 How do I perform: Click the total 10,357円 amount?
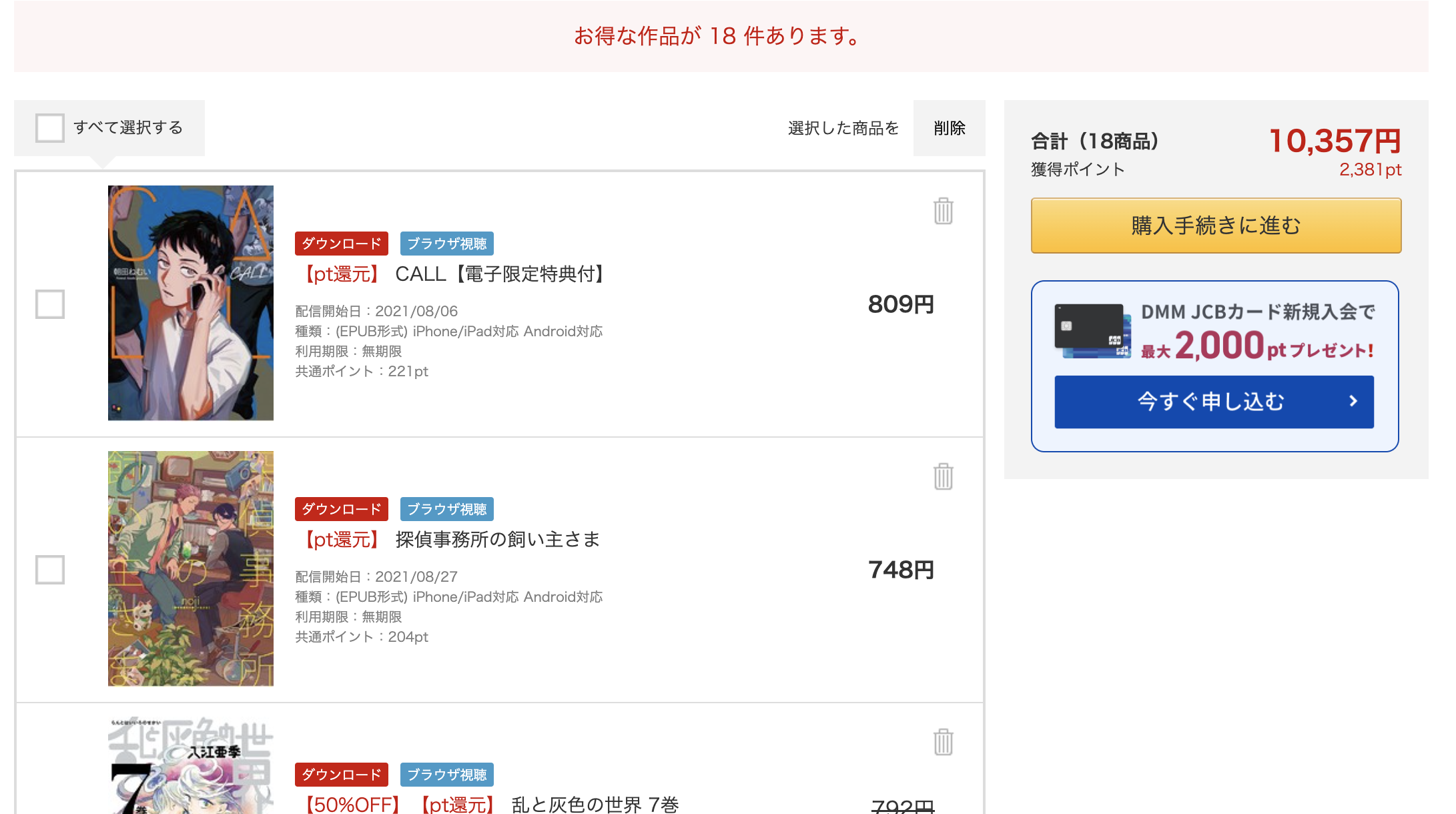point(1335,141)
